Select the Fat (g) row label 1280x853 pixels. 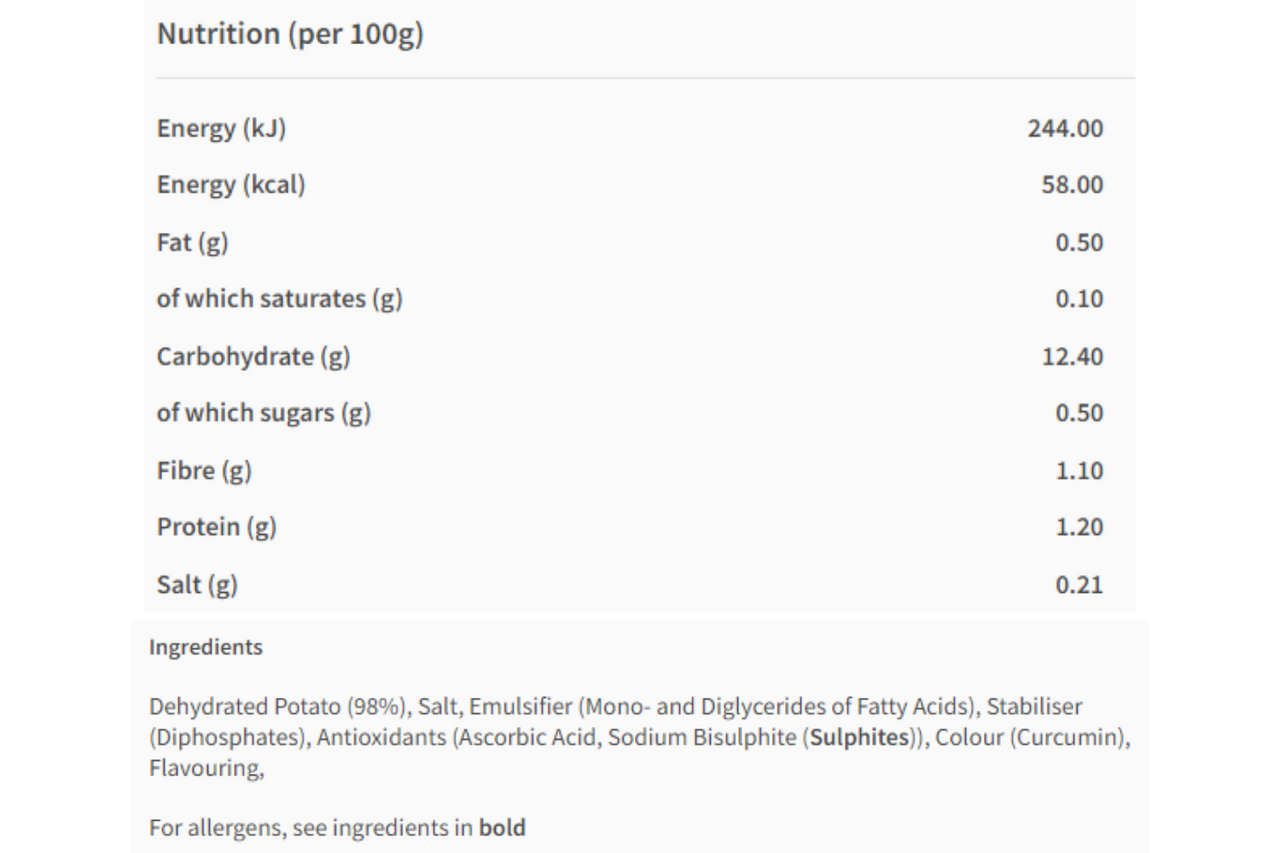click(193, 242)
